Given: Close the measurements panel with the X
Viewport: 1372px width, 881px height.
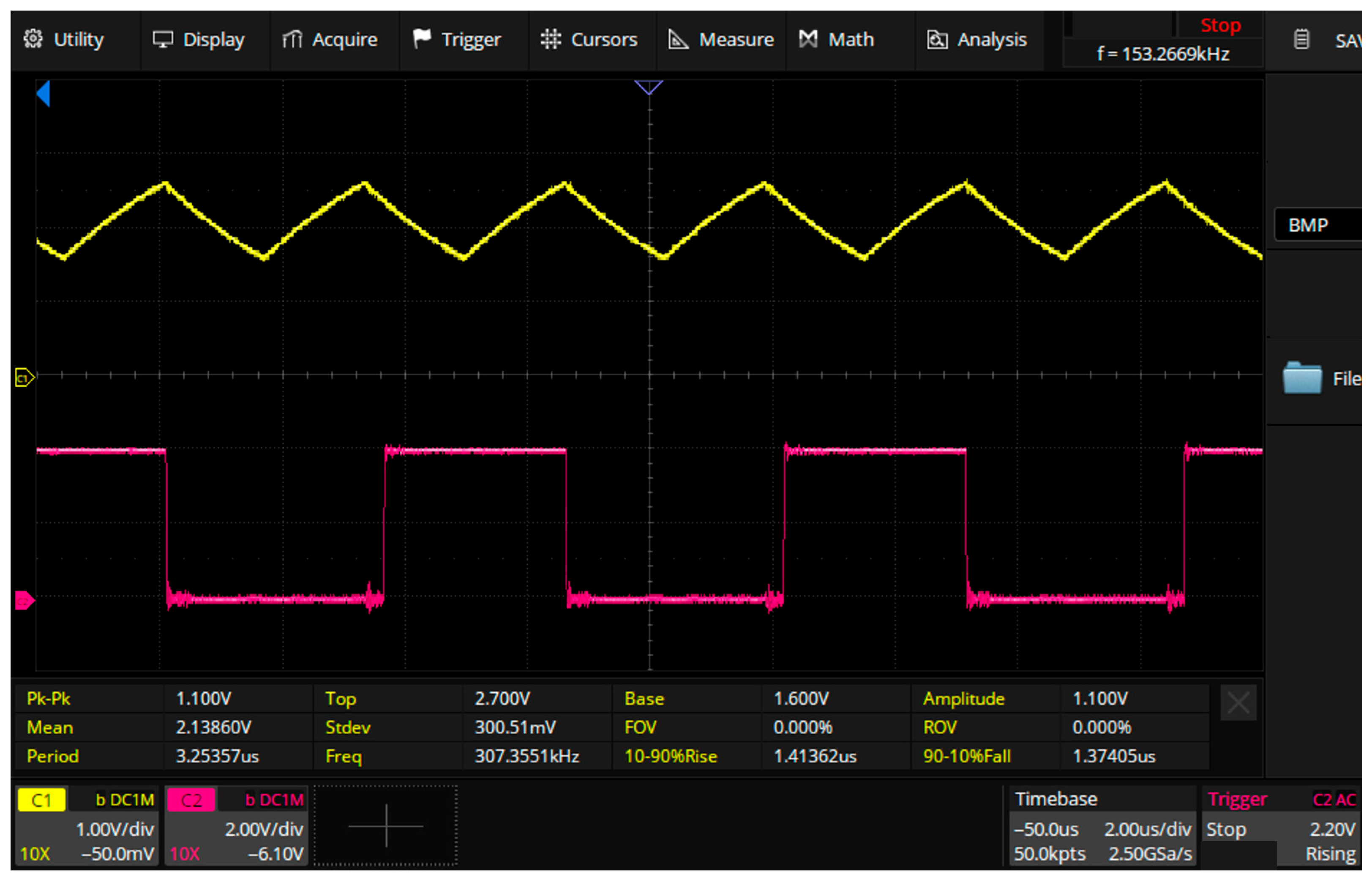Looking at the screenshot, I should tap(1238, 703).
